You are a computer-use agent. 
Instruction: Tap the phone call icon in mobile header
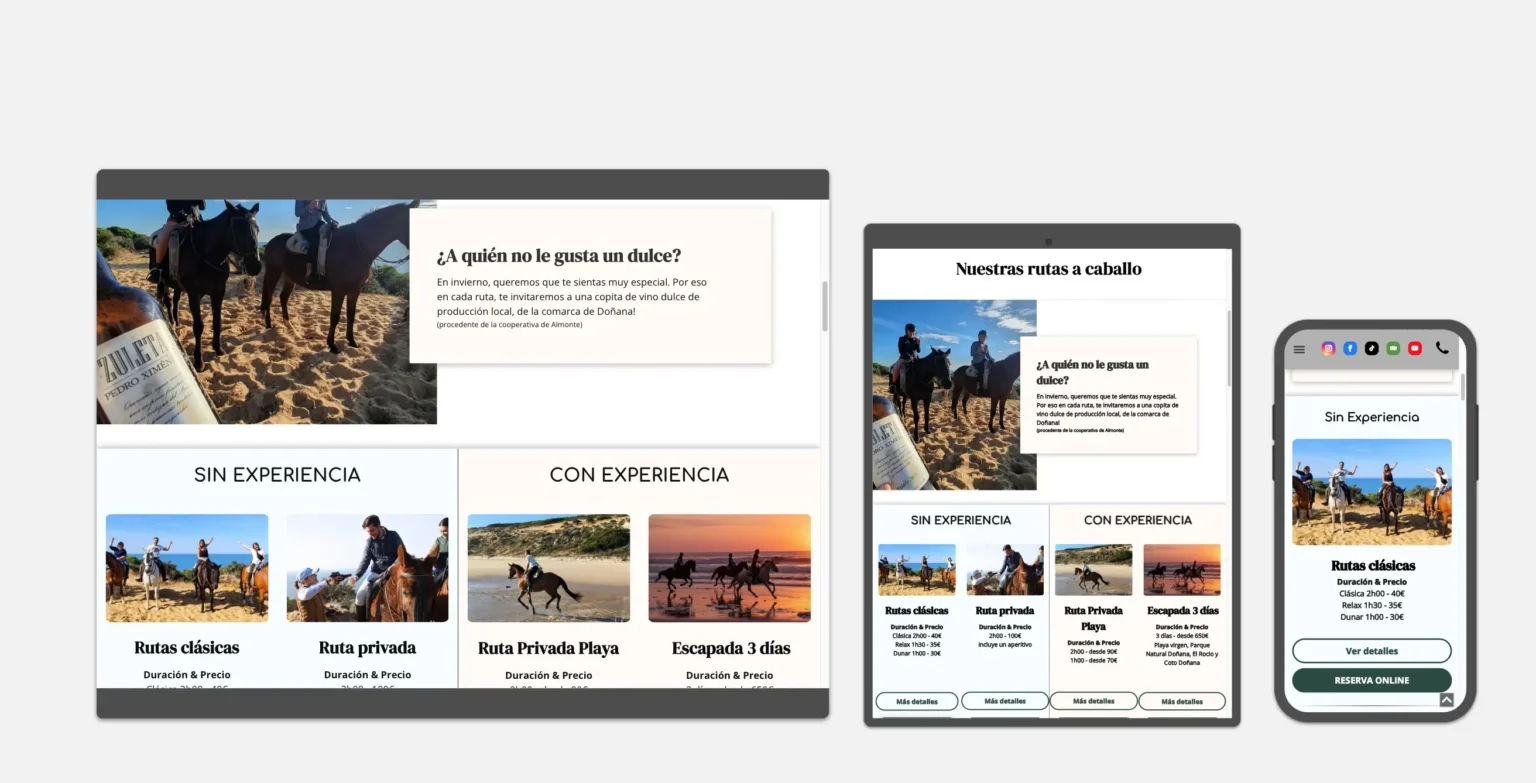(1442, 348)
